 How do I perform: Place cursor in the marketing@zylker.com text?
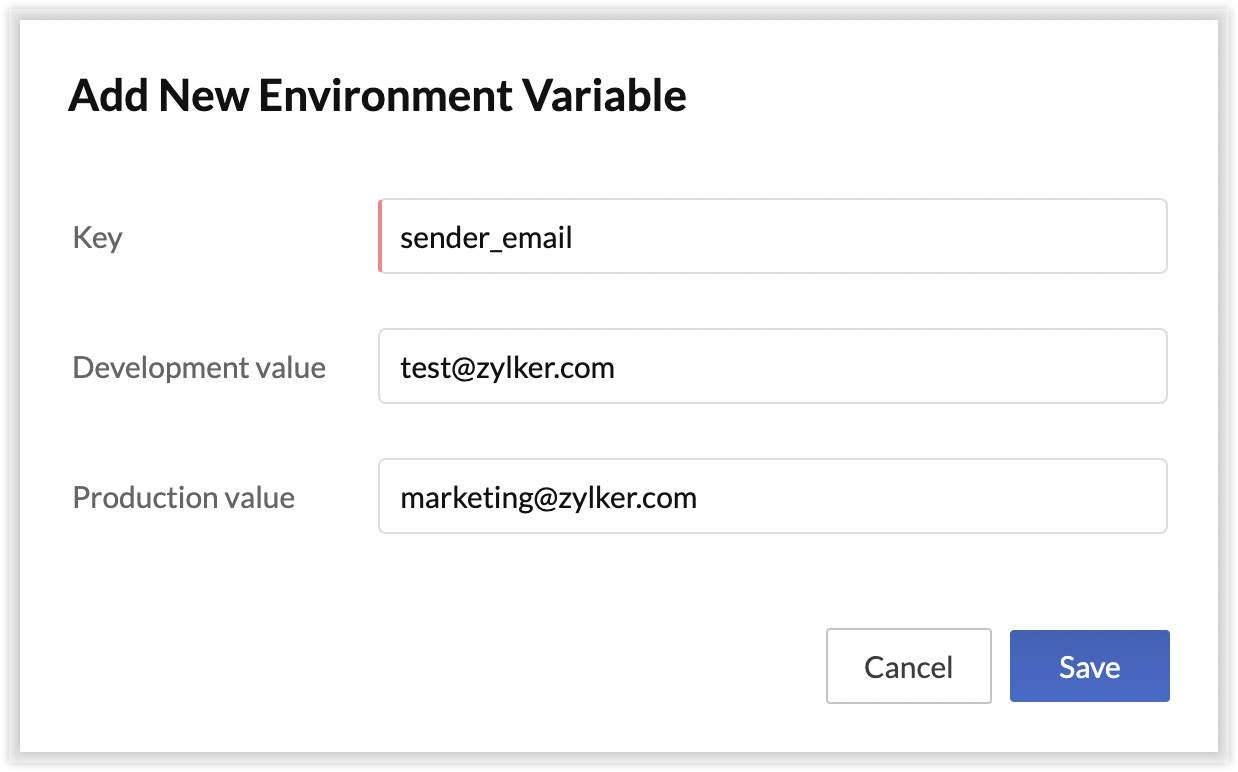[548, 498]
